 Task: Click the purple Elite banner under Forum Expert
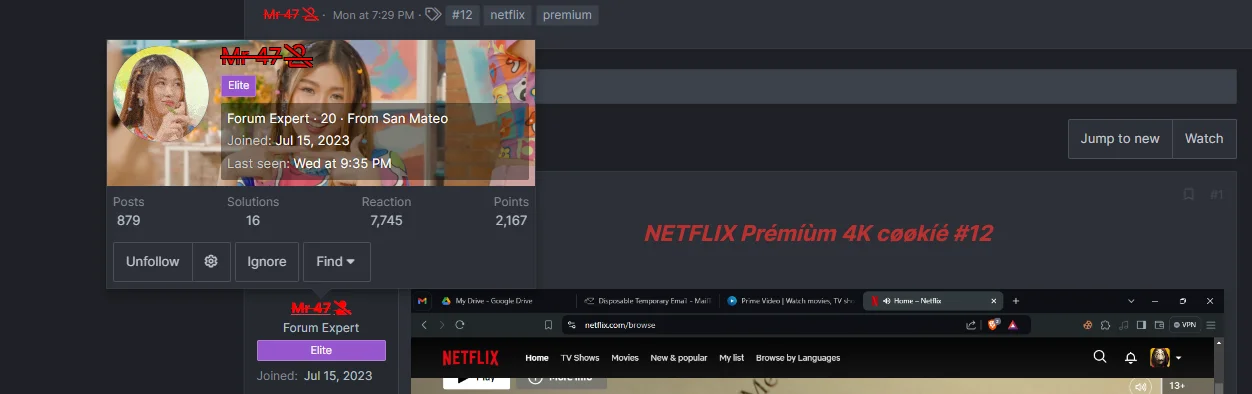pyautogui.click(x=321, y=350)
